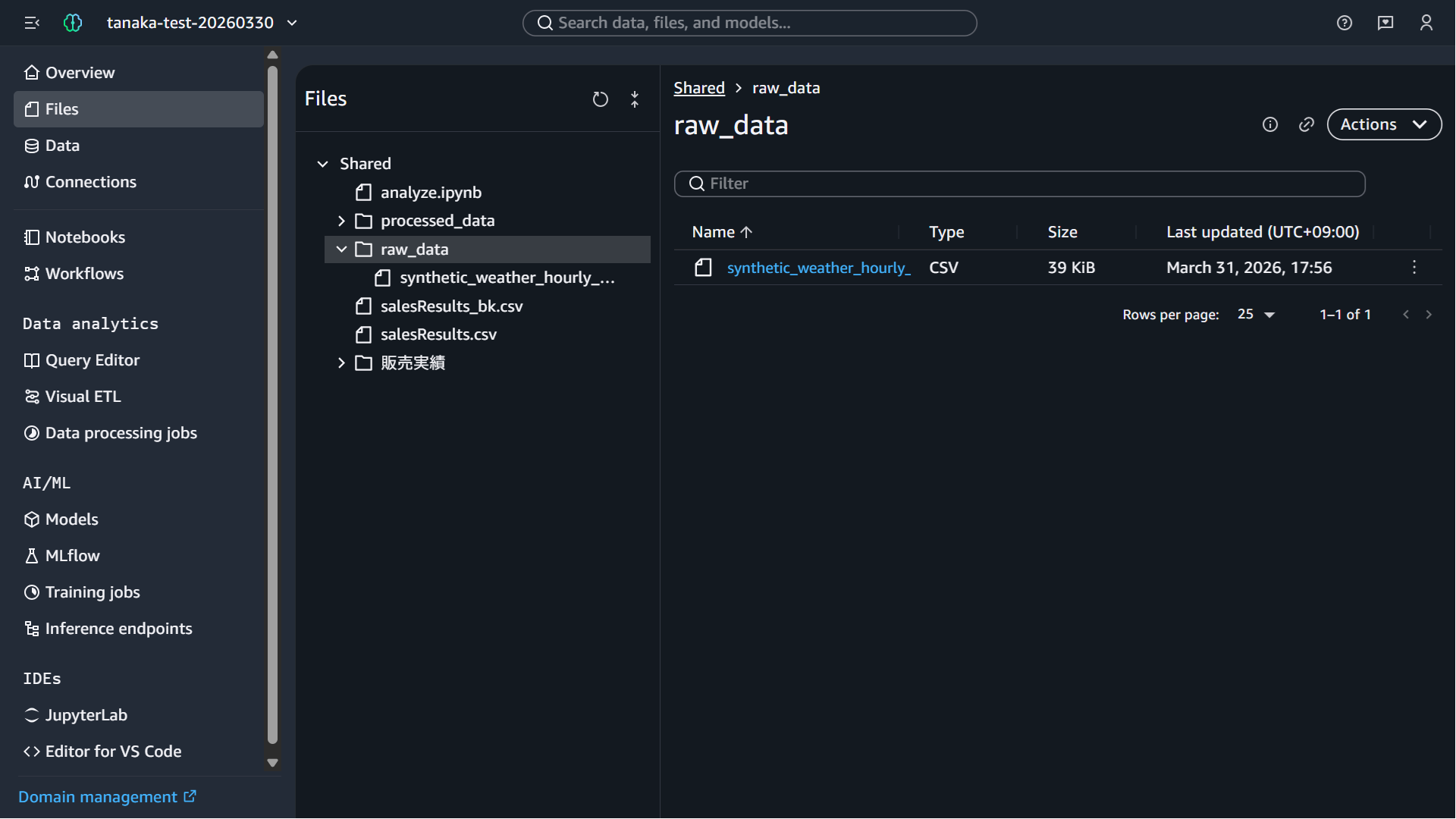Screen dimensions: 1456x819
Task: Open Data in sidebar
Action: pyautogui.click(x=139, y=146)
